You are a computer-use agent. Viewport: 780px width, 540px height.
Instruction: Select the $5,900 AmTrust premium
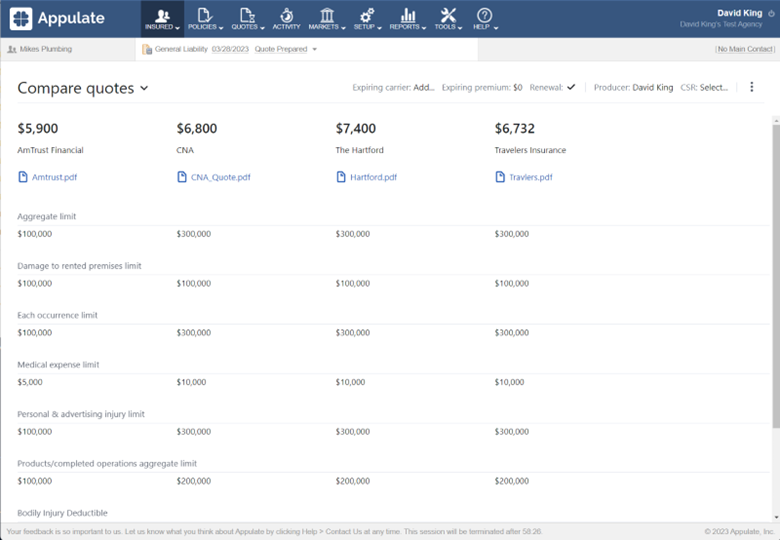(x=38, y=129)
